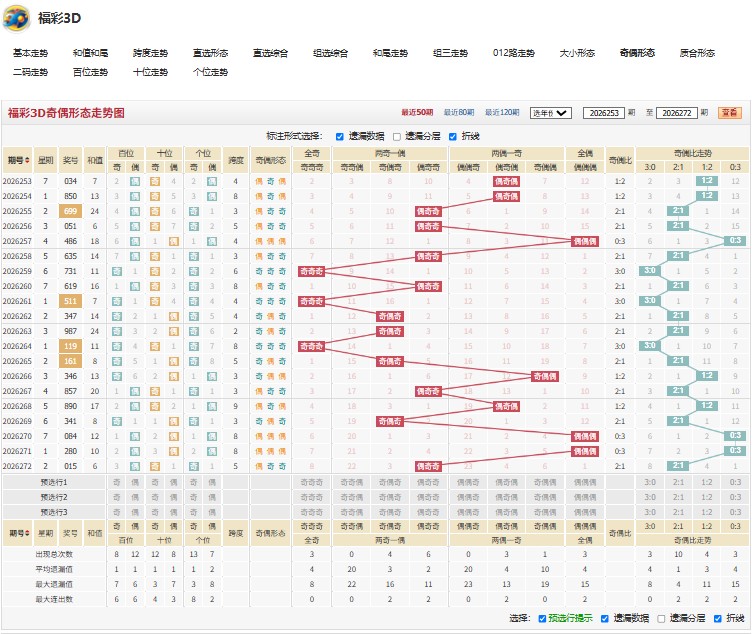Select 2:1 ratio in 预选行2
The width and height of the screenshot is (754, 634).
click(x=678, y=497)
